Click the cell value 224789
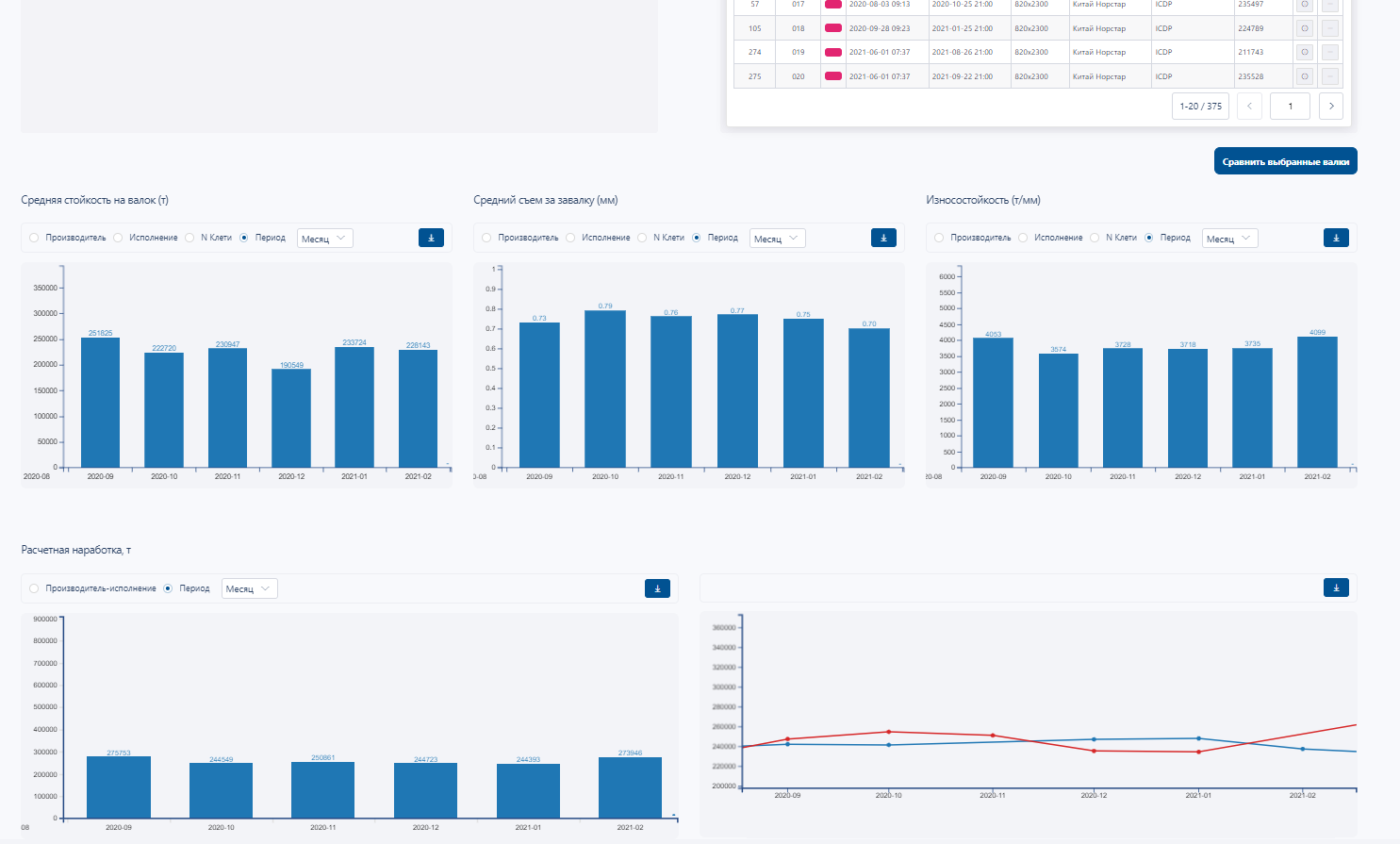Viewport: 1400px width, 844px height. 1251,28
